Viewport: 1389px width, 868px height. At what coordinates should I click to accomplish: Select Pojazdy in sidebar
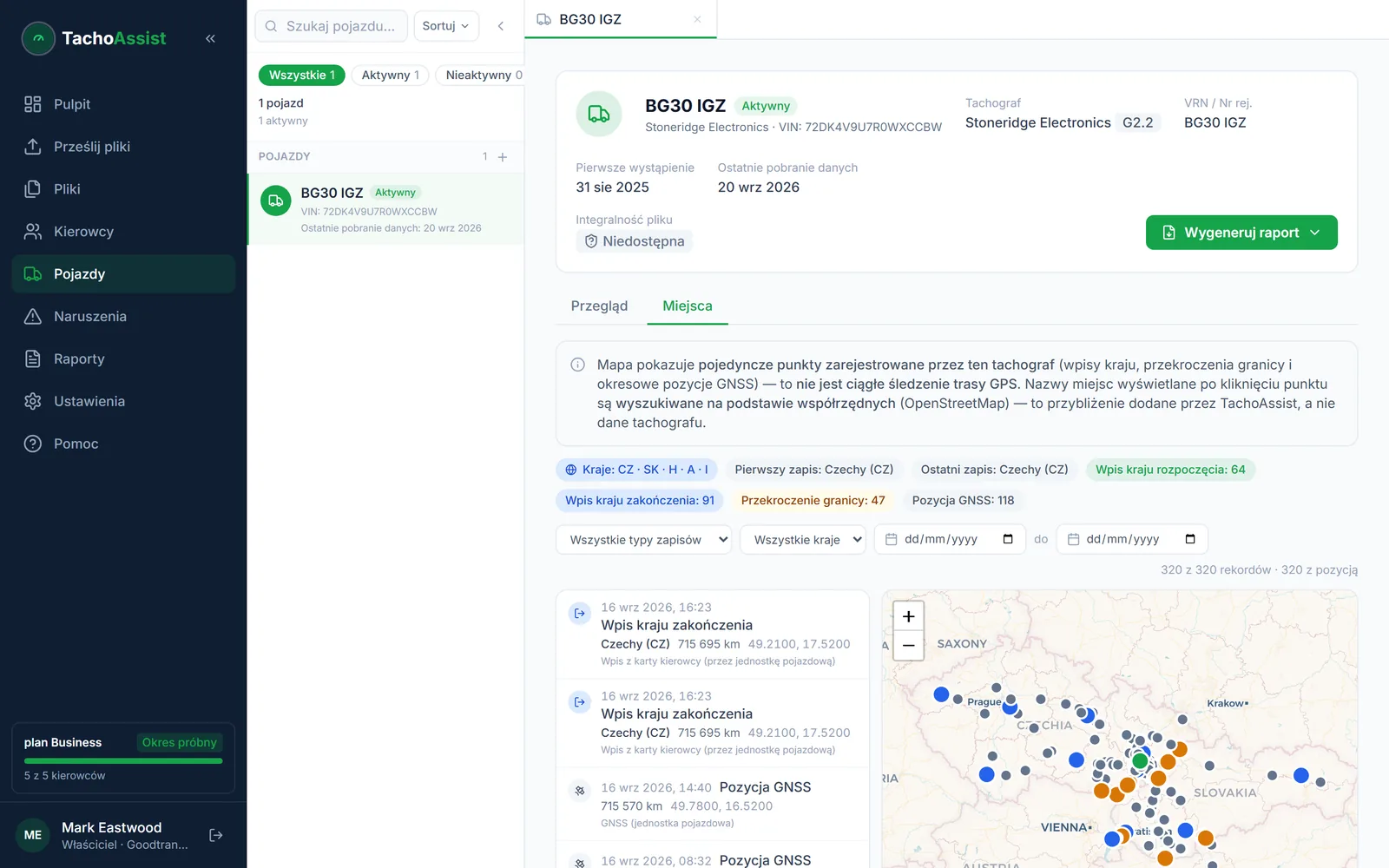pos(123,274)
